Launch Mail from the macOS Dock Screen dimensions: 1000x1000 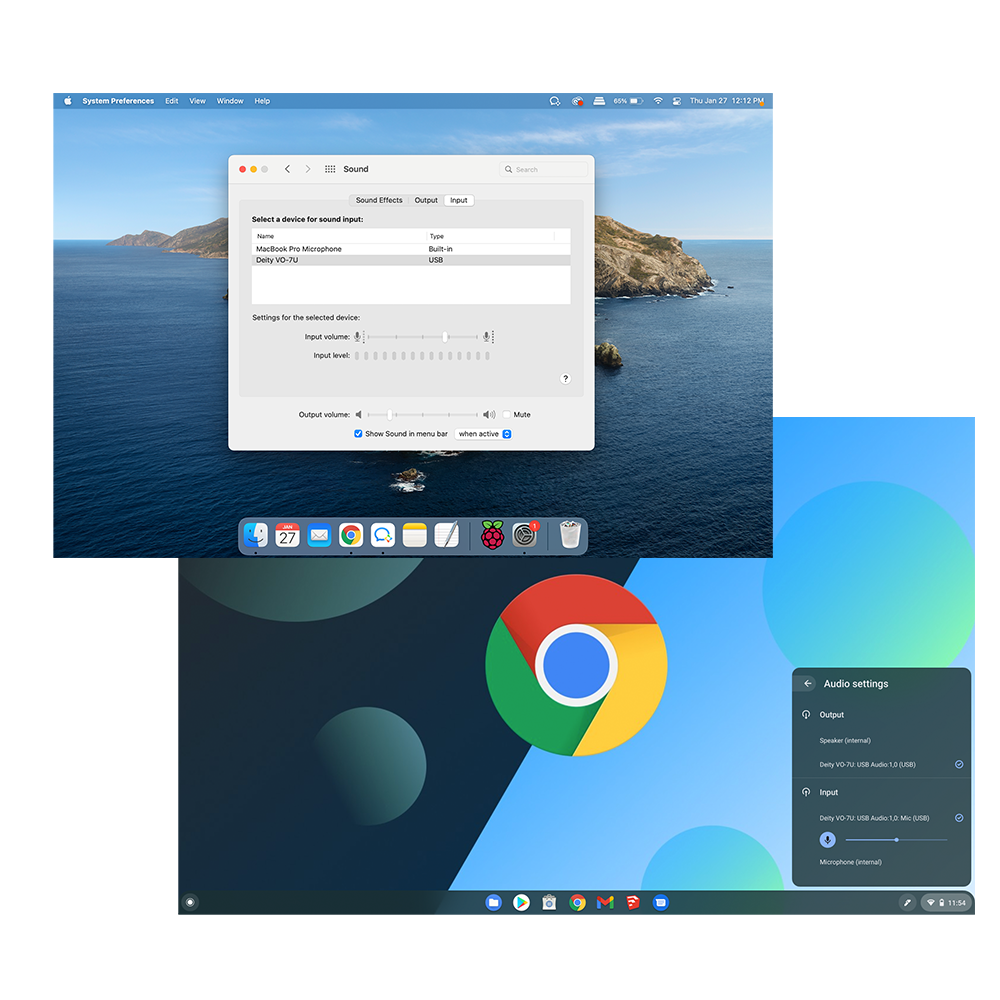(319, 536)
